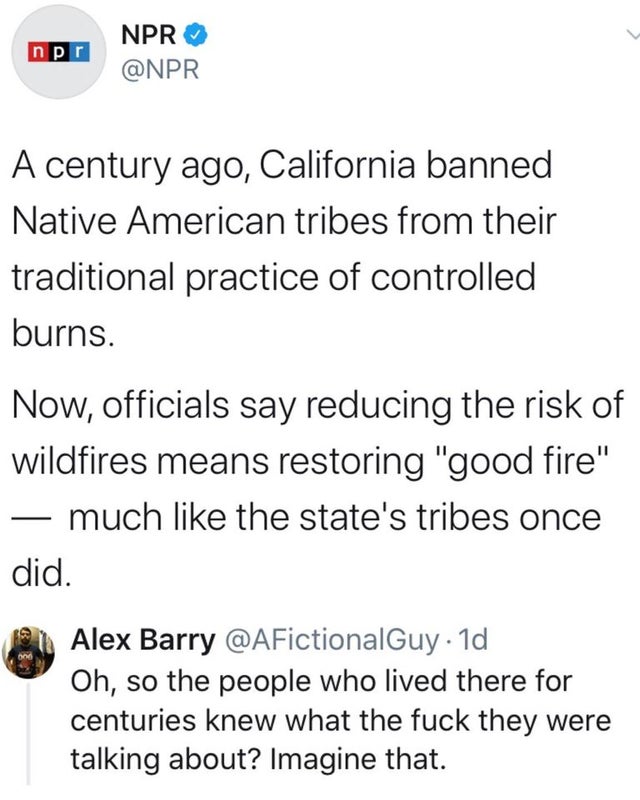Image resolution: width=640 pixels, height=800 pixels.
Task: Click the red 'n' in NPR logo
Action: click(37, 53)
